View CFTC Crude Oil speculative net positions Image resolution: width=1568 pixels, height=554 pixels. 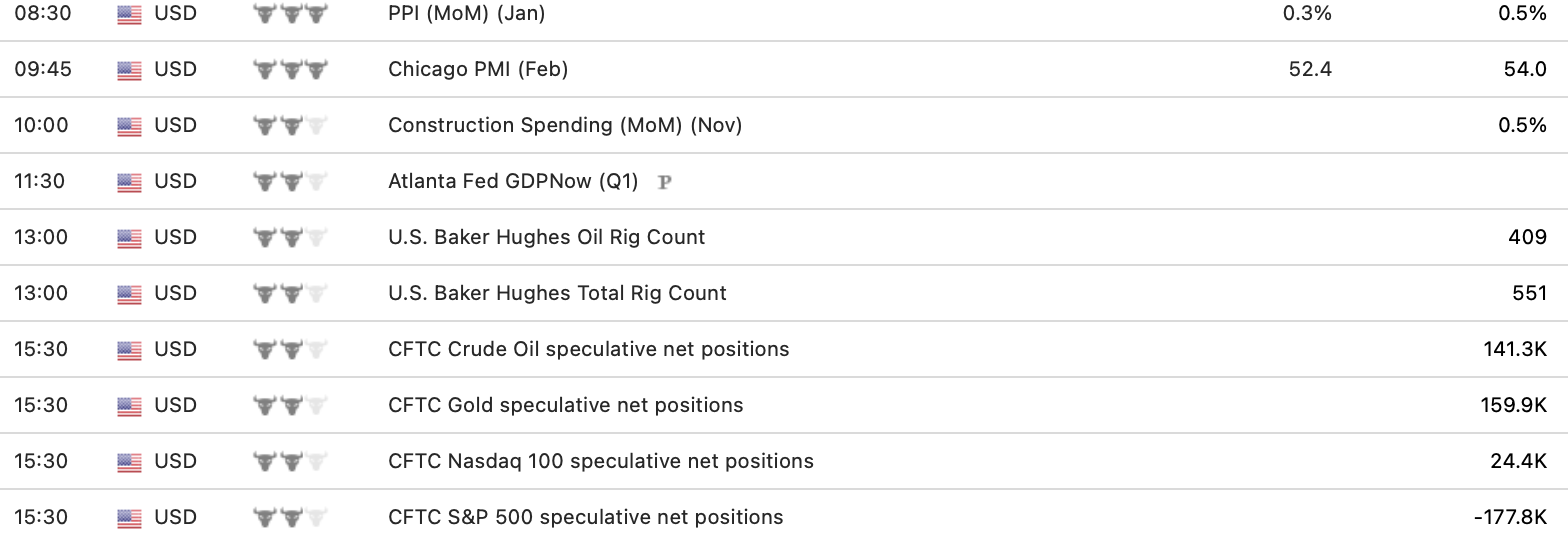[588, 350]
